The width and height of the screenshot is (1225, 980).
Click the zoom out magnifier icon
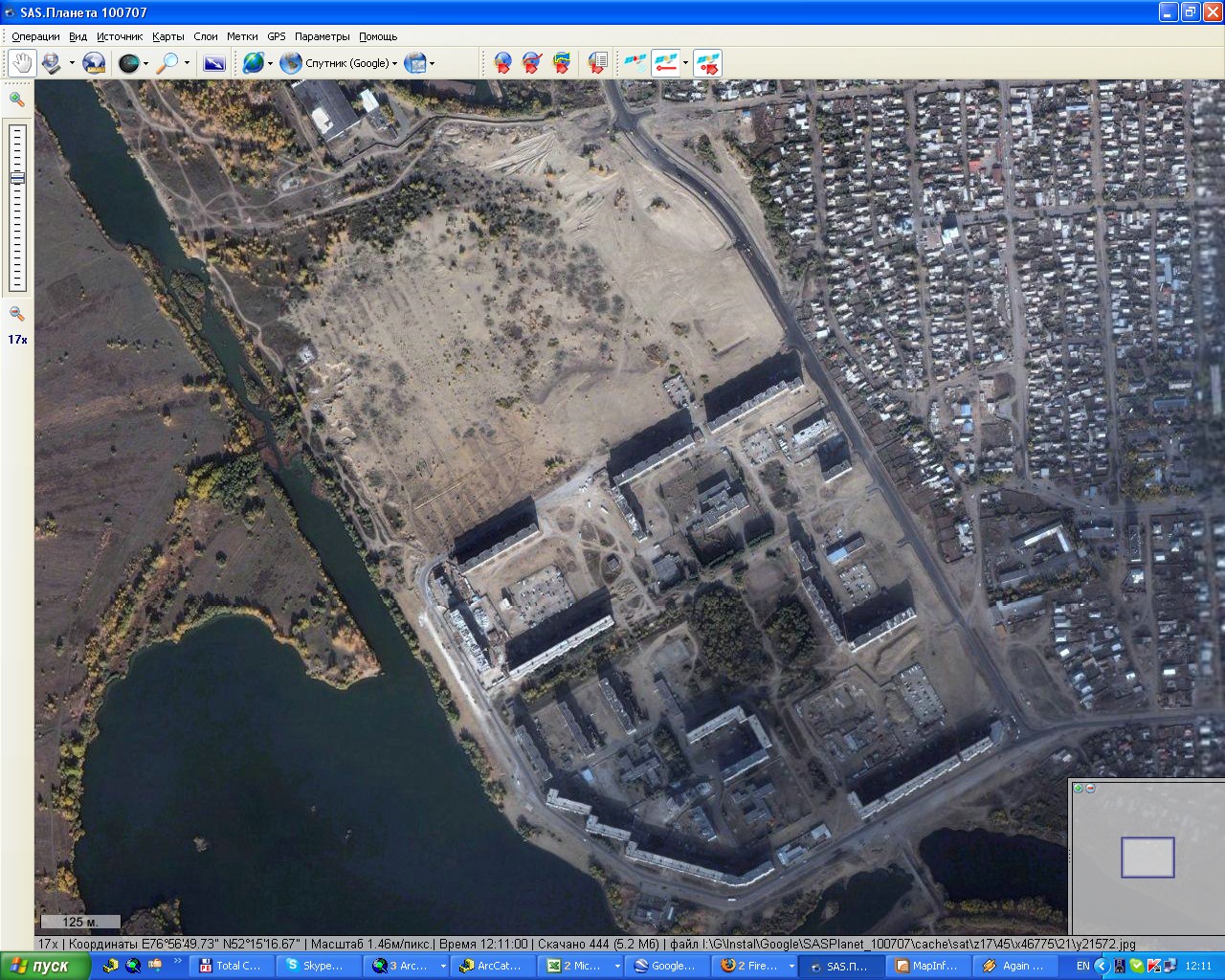coord(16,314)
